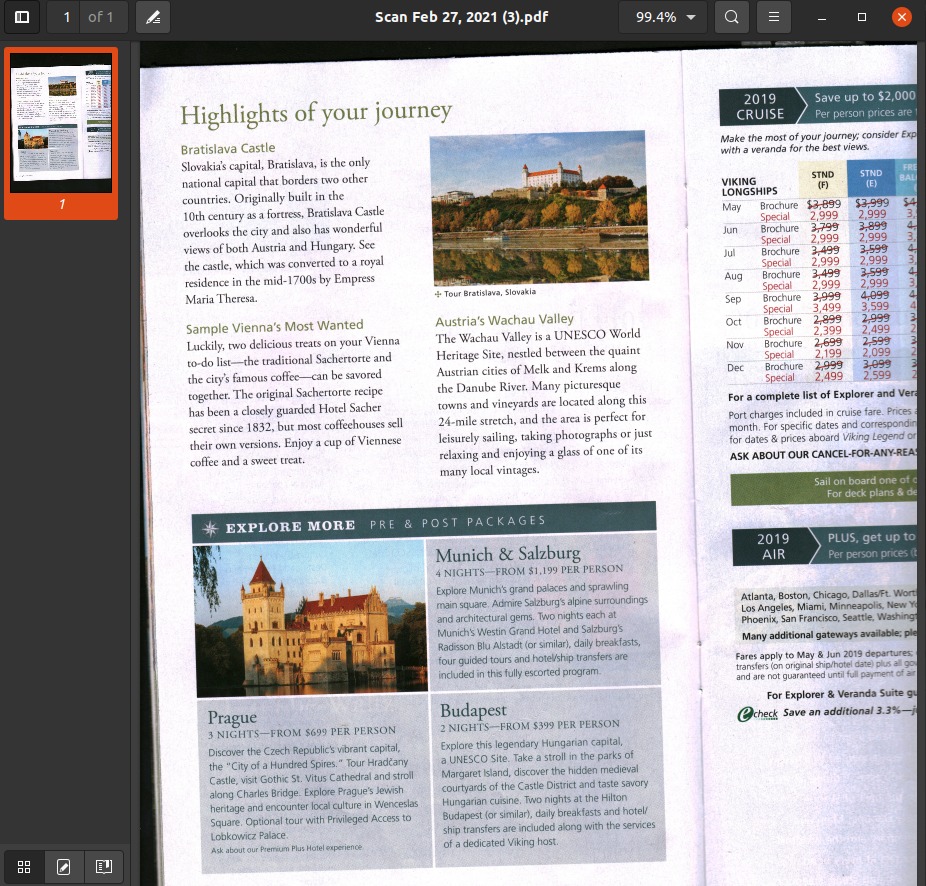Click the 'May' row label in table

(731, 207)
